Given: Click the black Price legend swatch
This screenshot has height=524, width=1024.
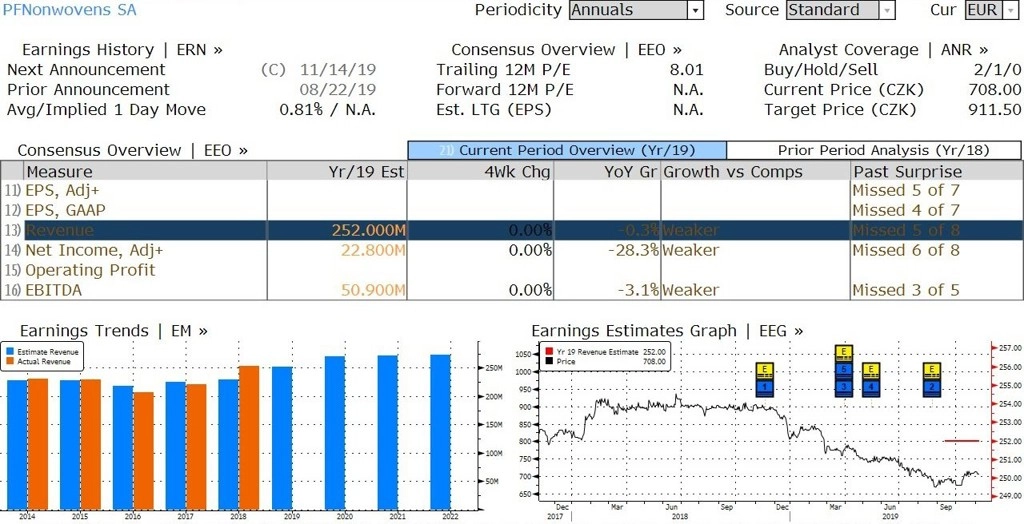Looking at the screenshot, I should (548, 361).
